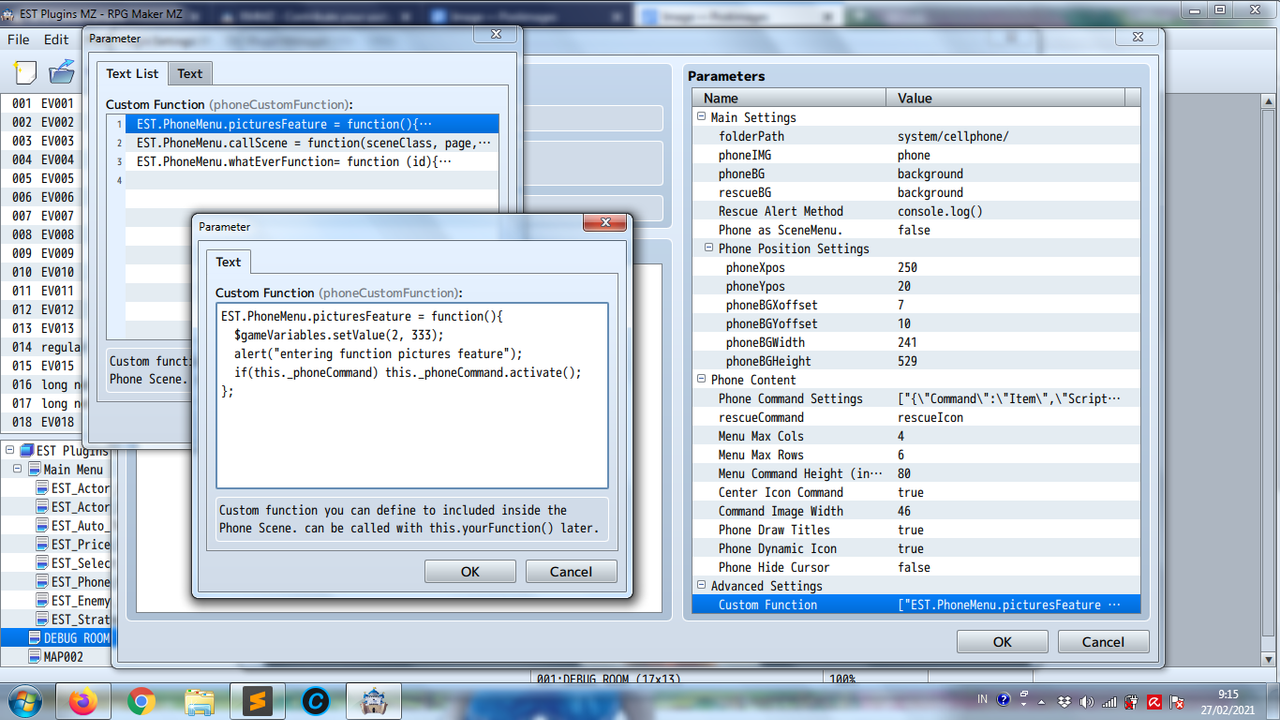Switch to the Text tab beside Text List
1280x720 pixels.
point(190,73)
